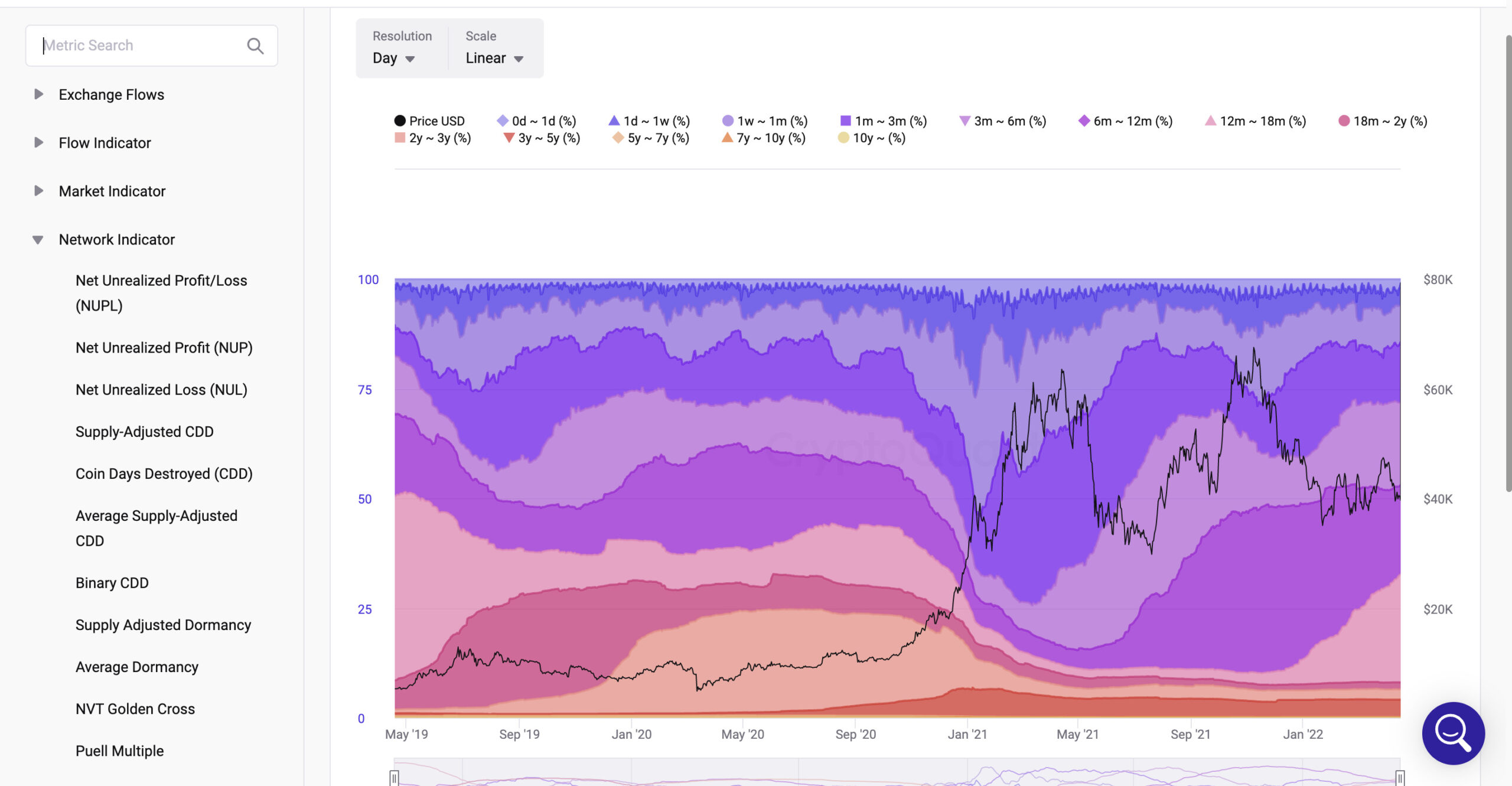Select Average Supply-Adjusted CDD

click(x=157, y=528)
